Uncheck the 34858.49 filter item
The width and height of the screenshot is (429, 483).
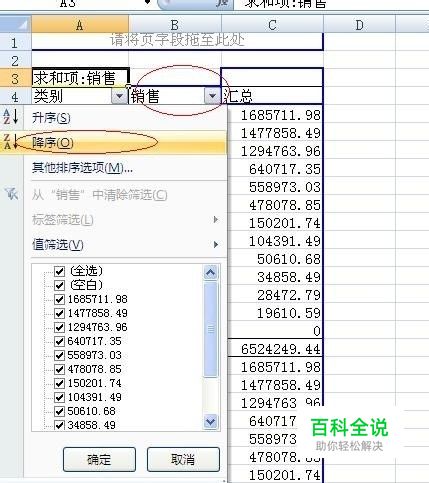(59, 425)
